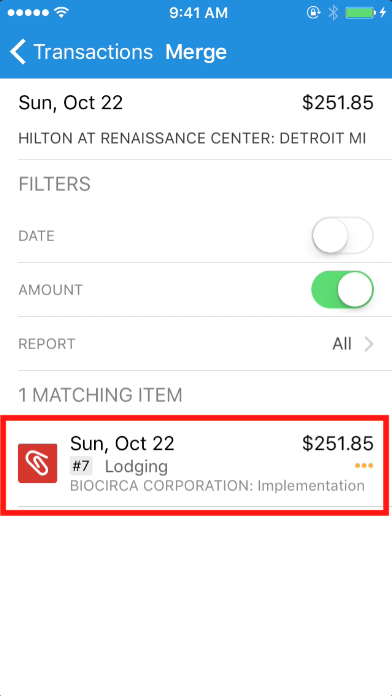Click the red paperclip attachment icon

[x=37, y=463]
